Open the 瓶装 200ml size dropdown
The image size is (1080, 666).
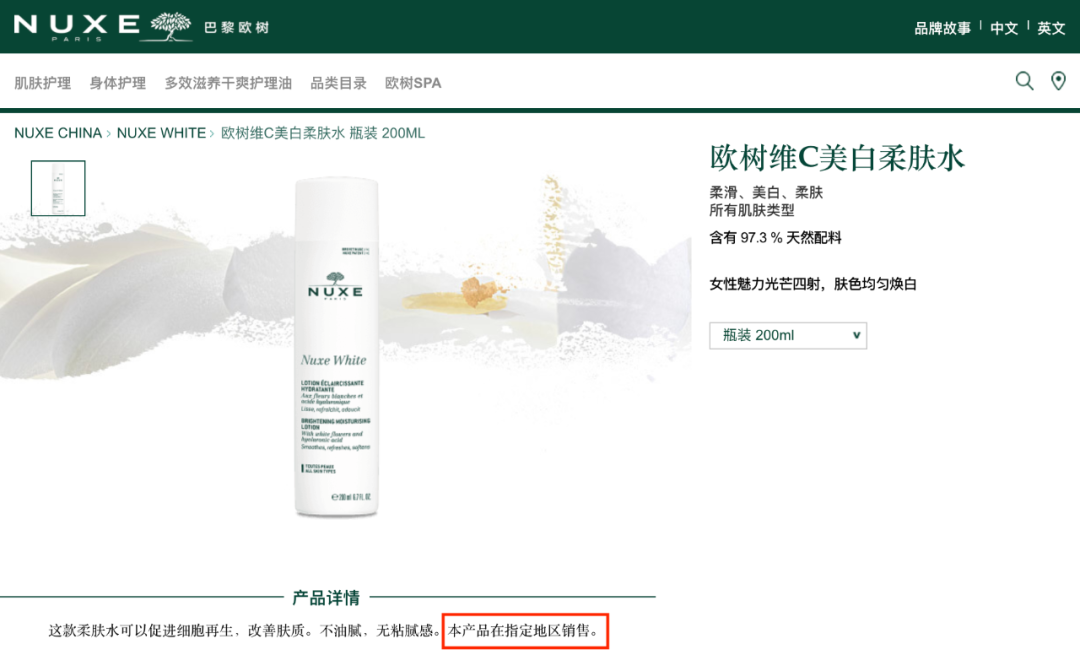(788, 335)
